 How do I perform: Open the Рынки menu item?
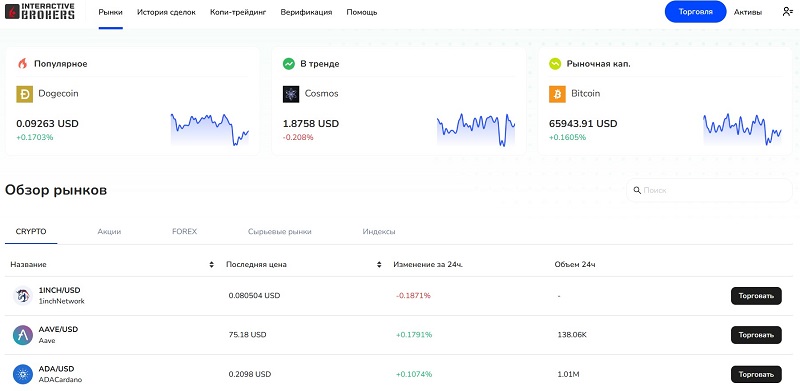click(111, 12)
